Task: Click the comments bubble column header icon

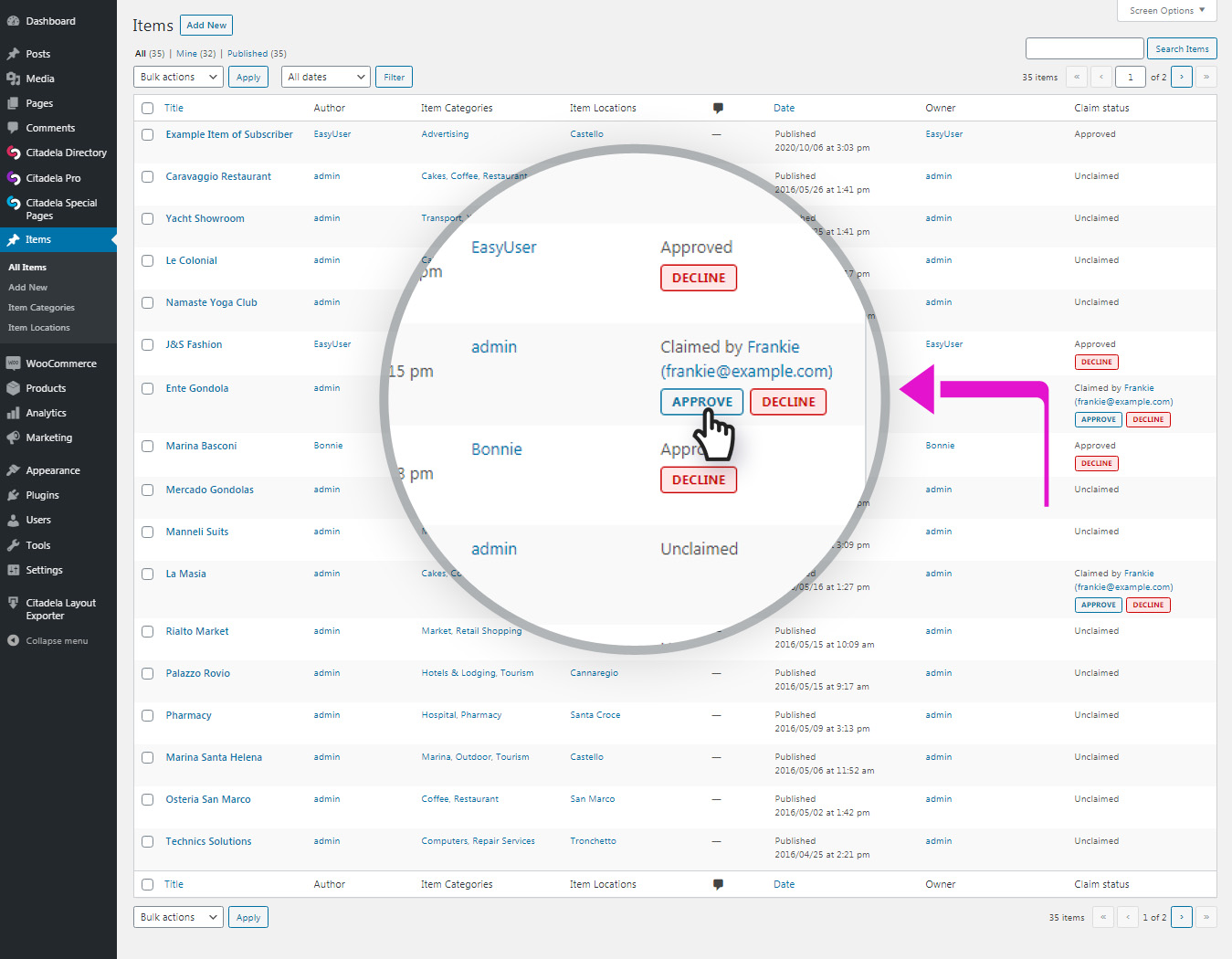Action: pos(718,108)
